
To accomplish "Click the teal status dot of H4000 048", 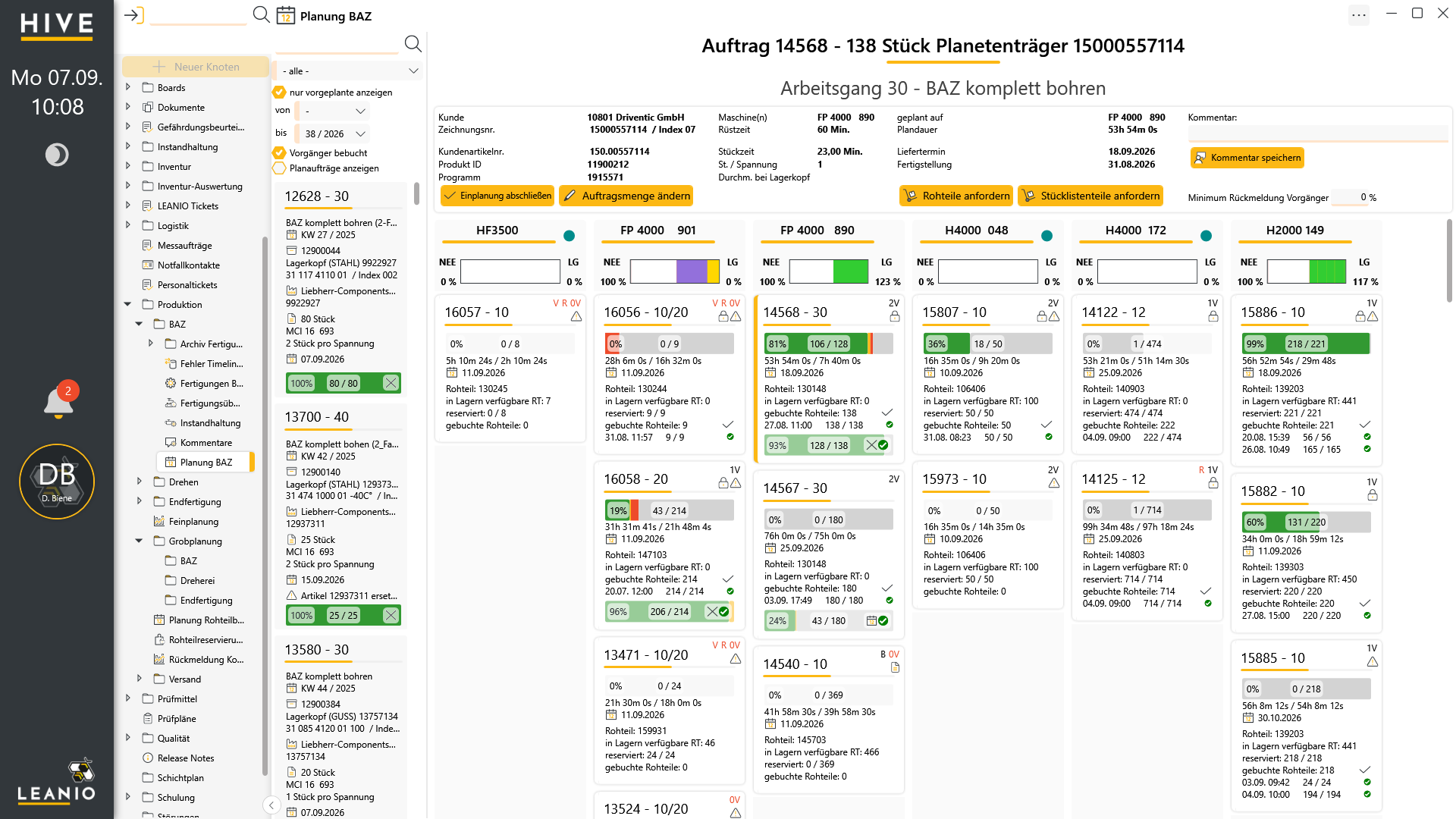I will [1047, 236].
